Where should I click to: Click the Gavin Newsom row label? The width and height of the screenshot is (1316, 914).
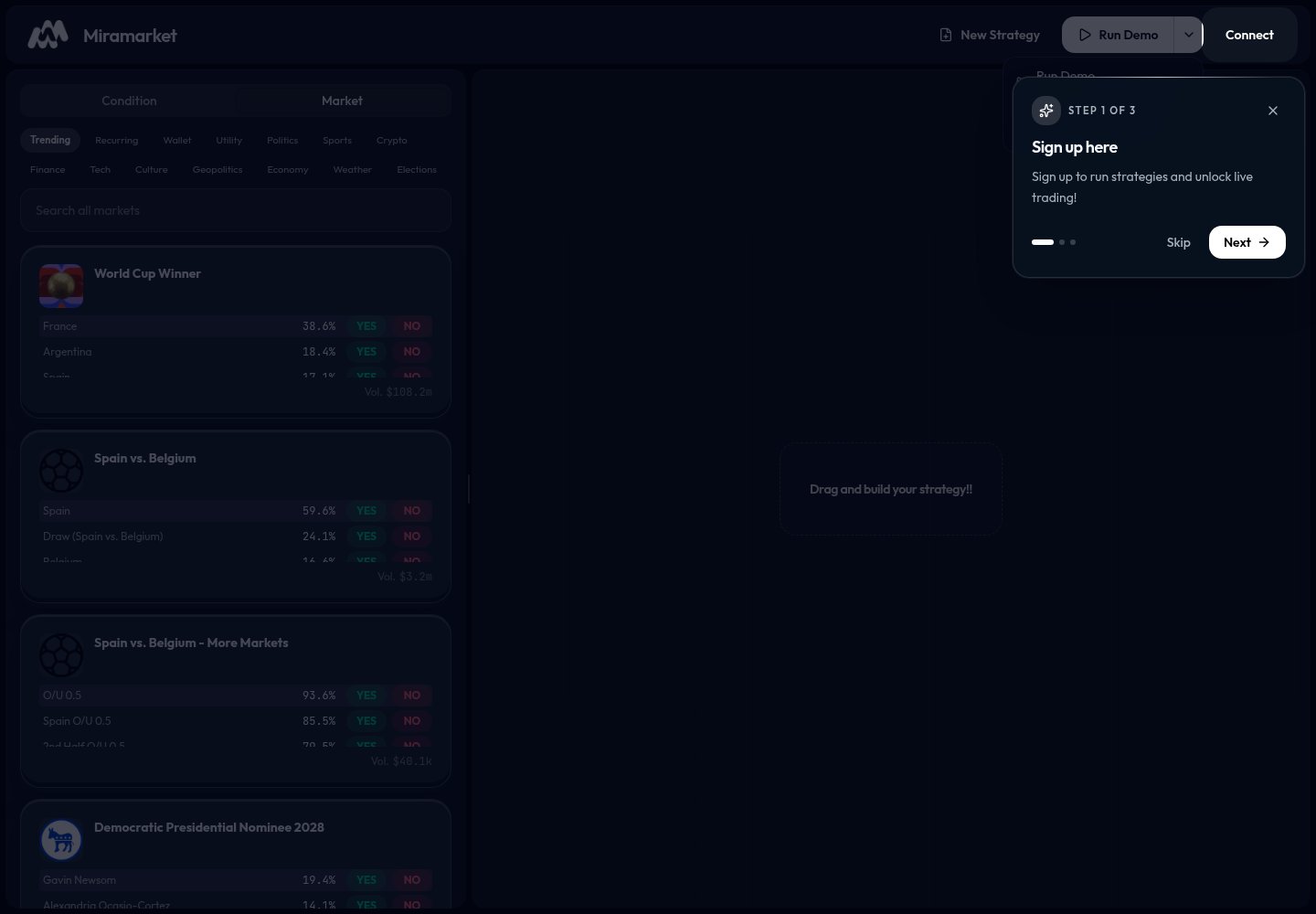pyautogui.click(x=80, y=880)
